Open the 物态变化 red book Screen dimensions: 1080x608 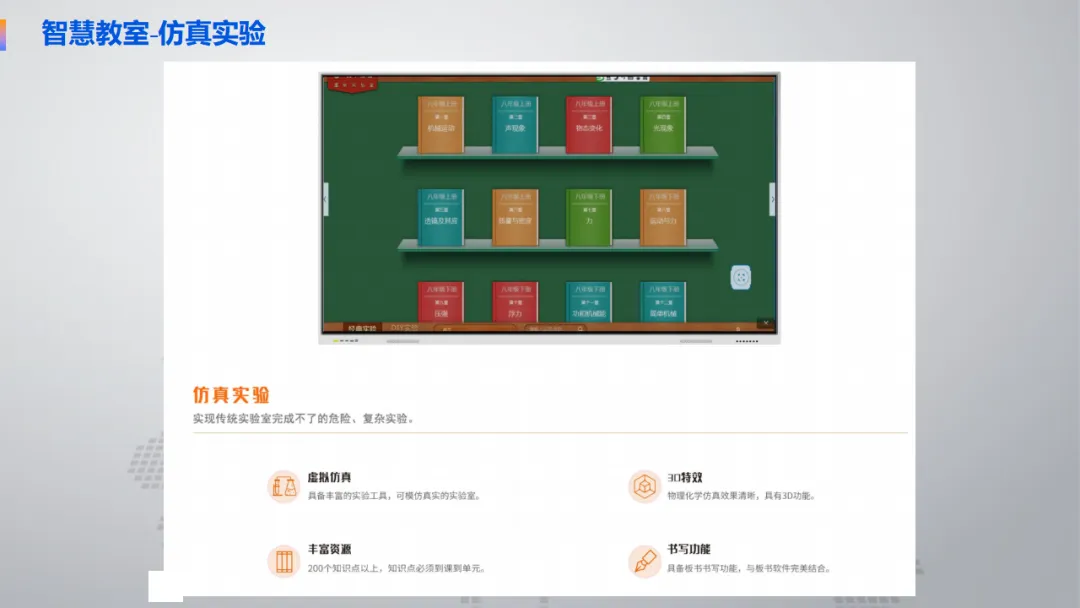pyautogui.click(x=589, y=125)
